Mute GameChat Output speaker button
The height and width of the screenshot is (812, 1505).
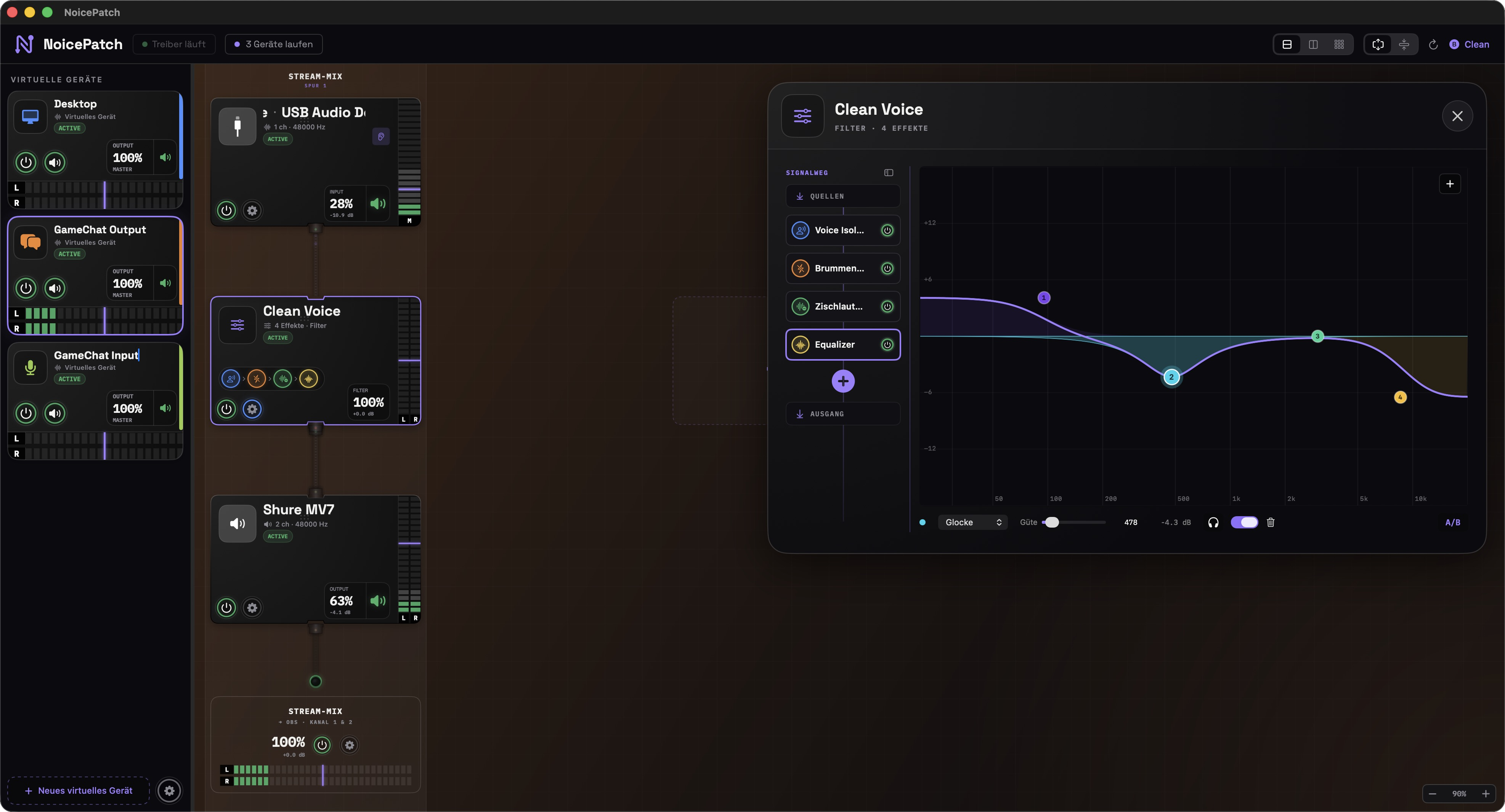pos(55,288)
